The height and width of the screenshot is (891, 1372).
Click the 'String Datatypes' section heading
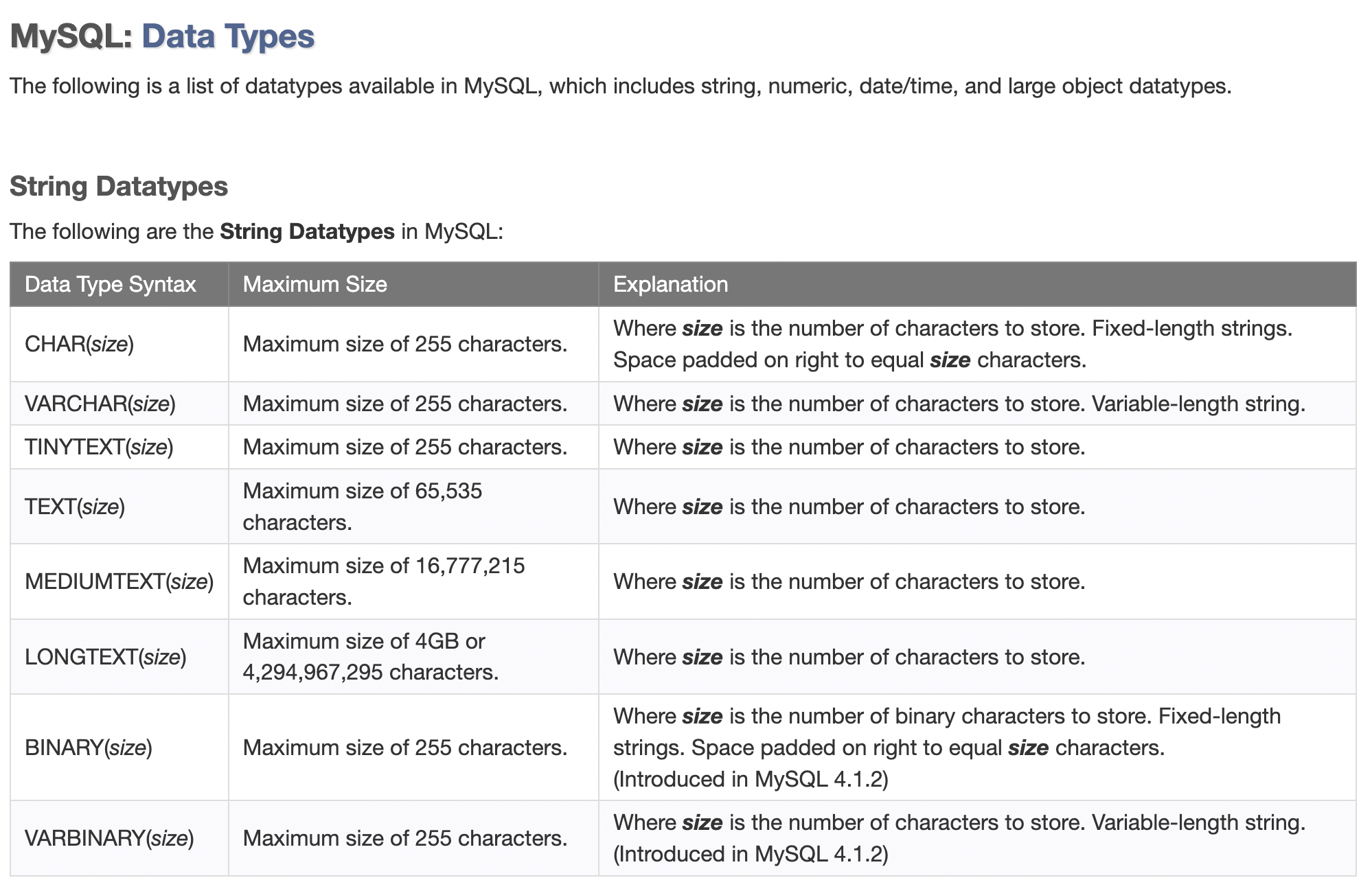coord(119,187)
